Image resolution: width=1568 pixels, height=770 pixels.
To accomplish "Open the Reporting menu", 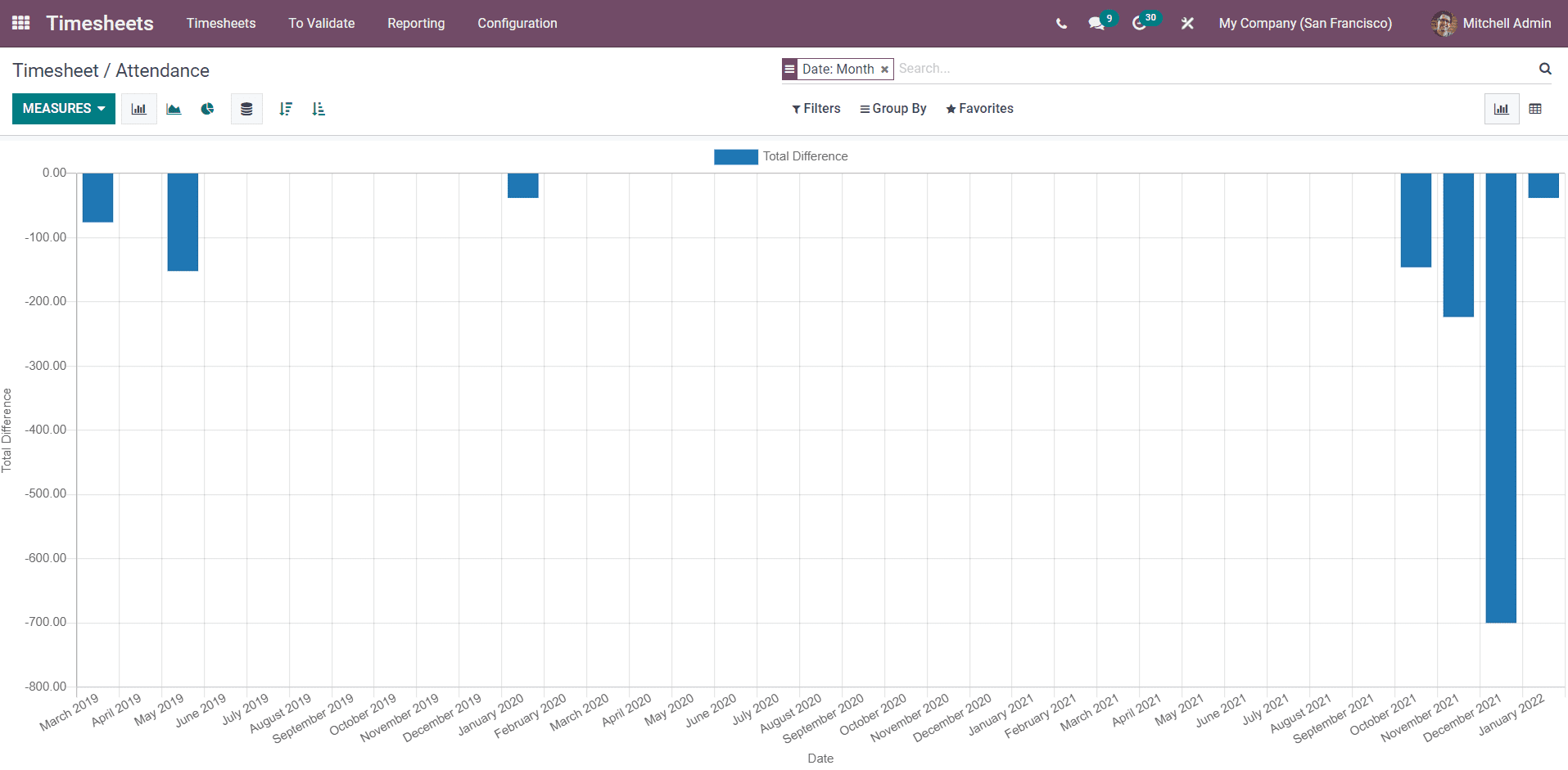I will (416, 23).
